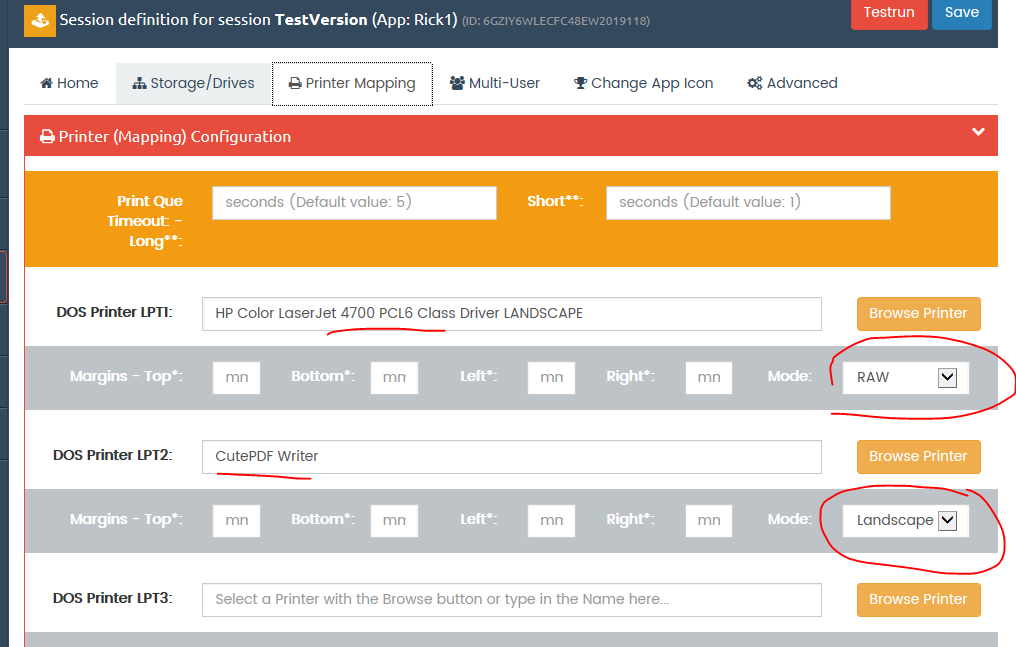Click the session ID text
1016x647 pixels.
[x=556, y=21]
